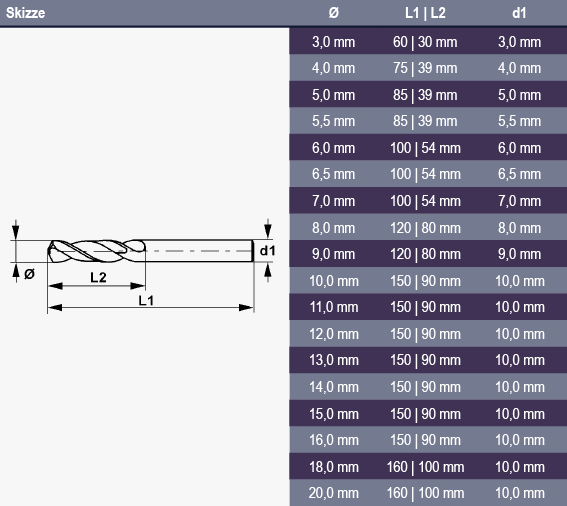The width and height of the screenshot is (567, 506).
Task: Click the L2 label in the sketch
Action: pos(98,278)
